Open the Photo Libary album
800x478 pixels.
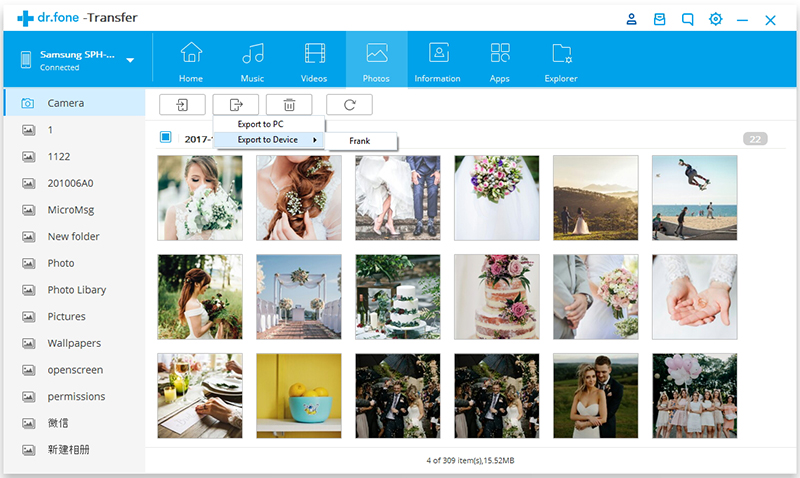pyautogui.click(x=74, y=290)
